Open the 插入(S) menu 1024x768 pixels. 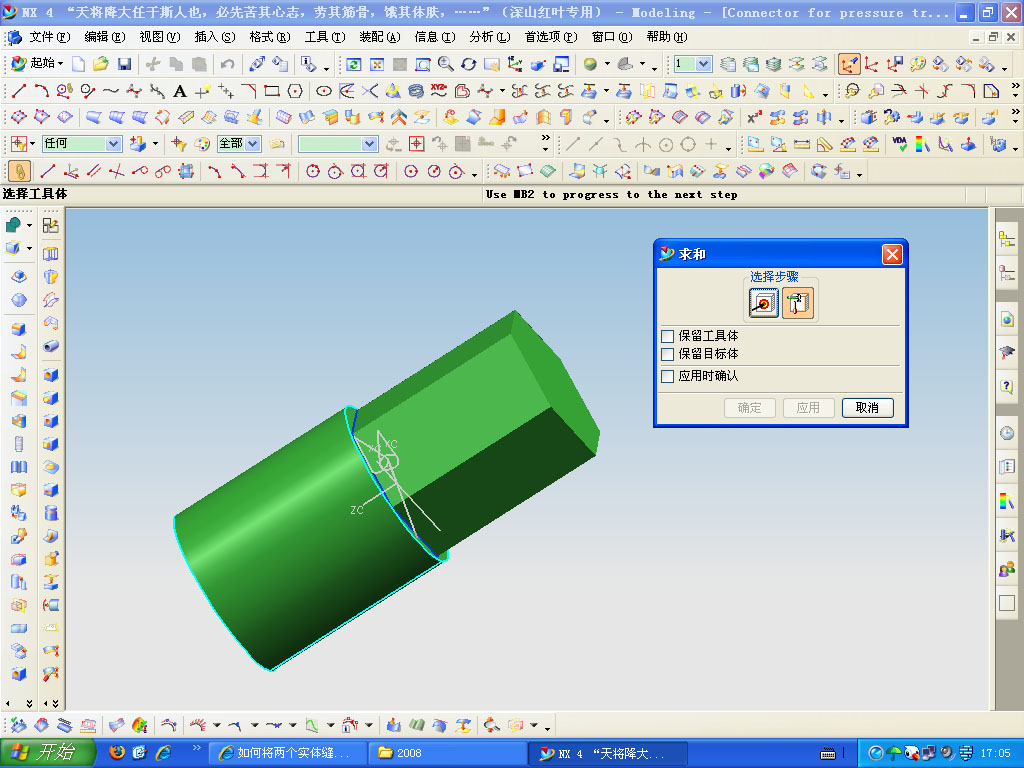(x=214, y=37)
